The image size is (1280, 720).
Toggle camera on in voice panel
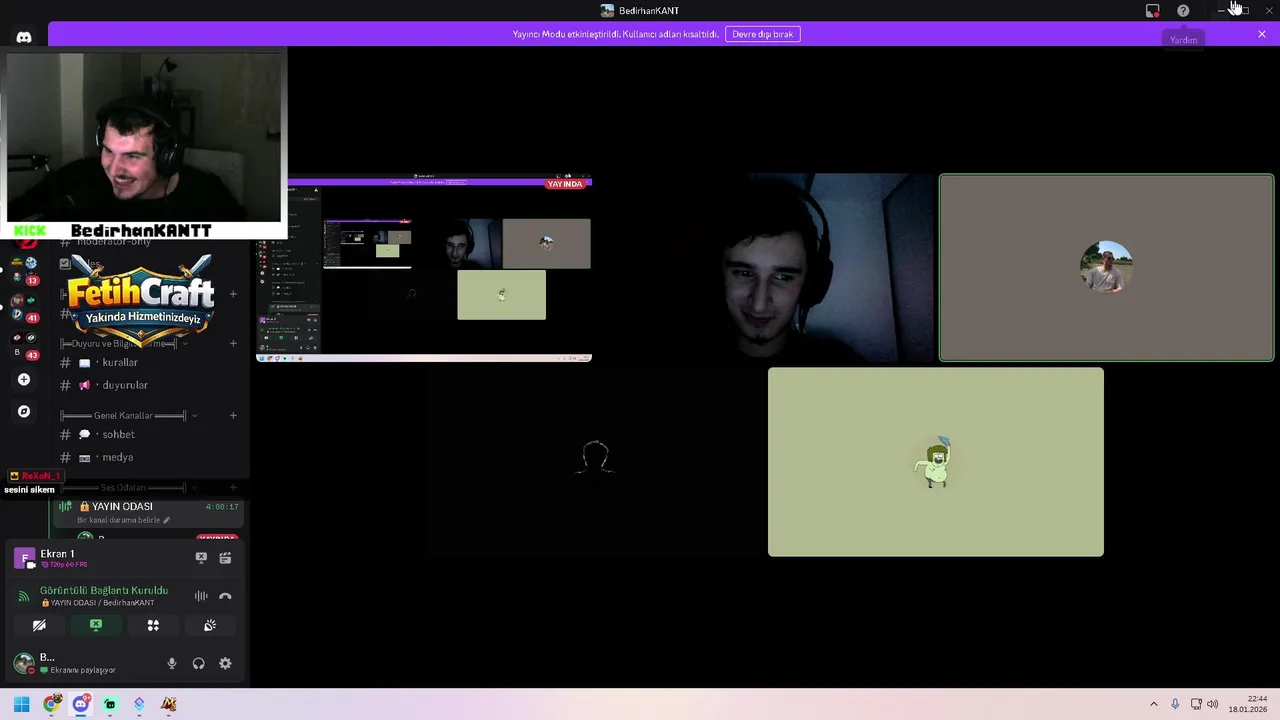click(x=39, y=625)
